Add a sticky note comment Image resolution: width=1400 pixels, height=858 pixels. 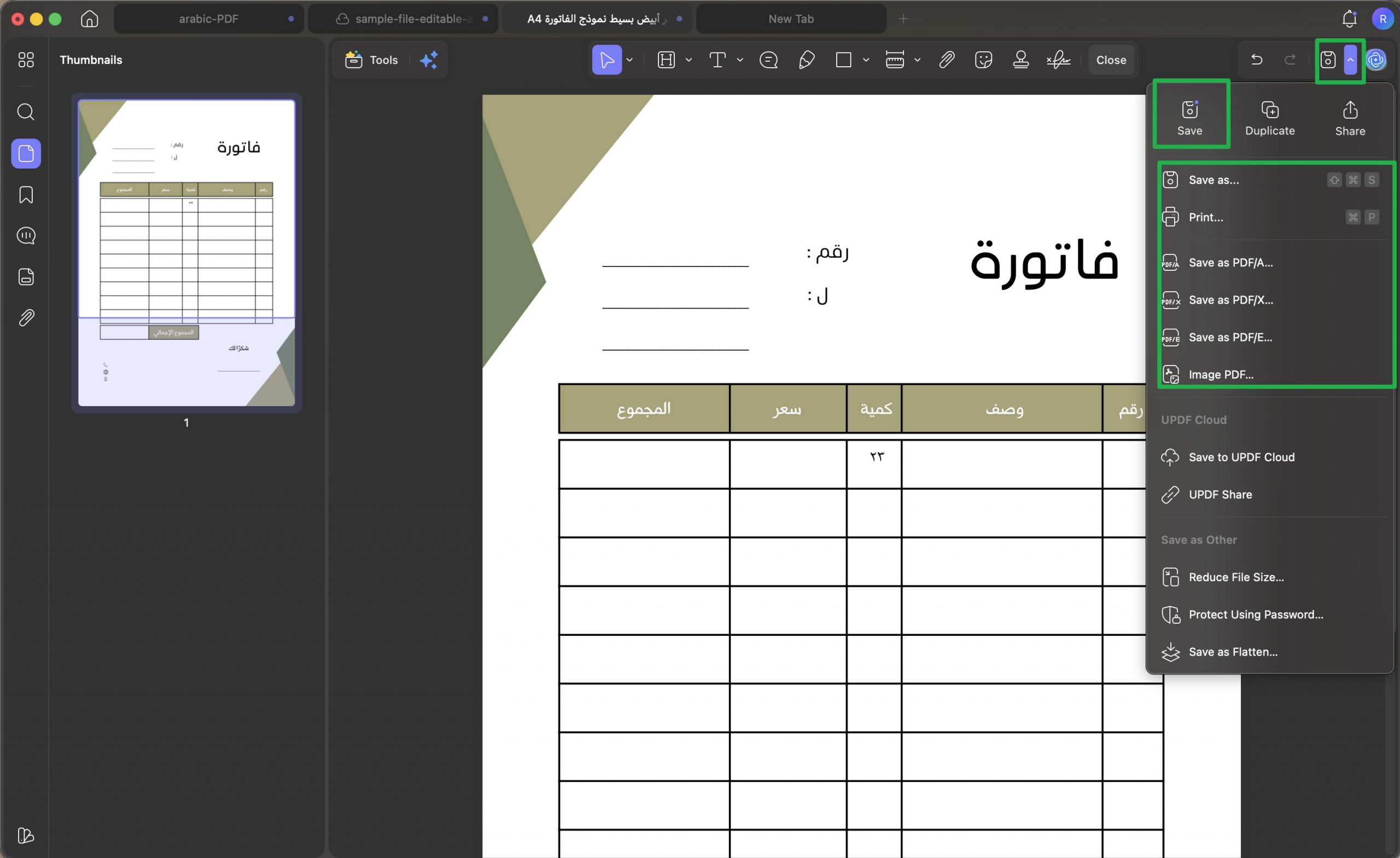tap(769, 60)
